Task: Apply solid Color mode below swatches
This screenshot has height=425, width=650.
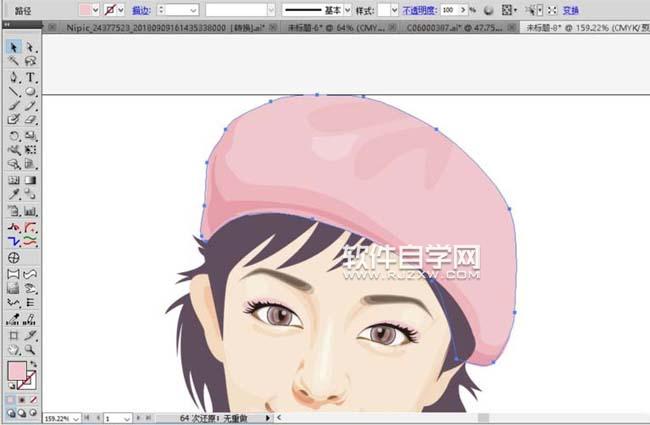Action: (x=11, y=400)
